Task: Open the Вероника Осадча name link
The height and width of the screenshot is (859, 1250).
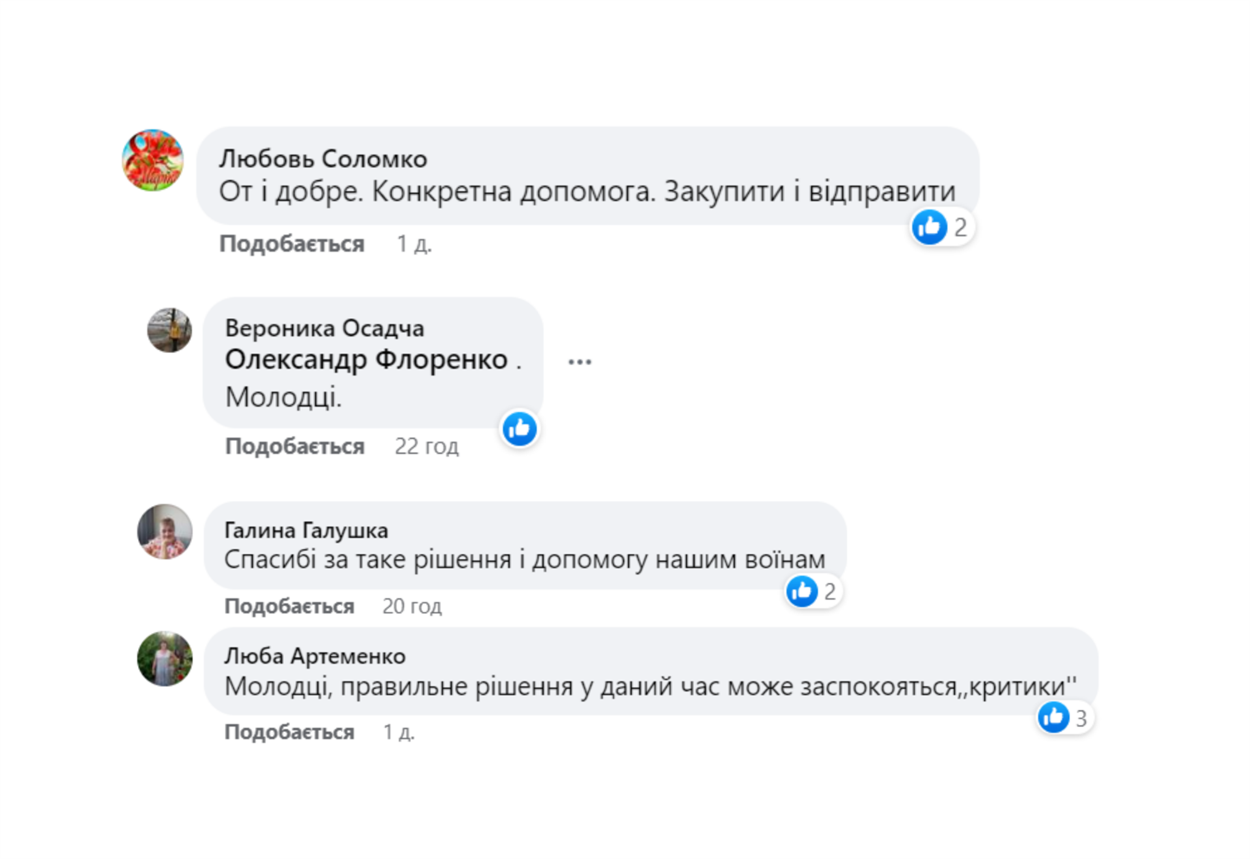Action: click(x=325, y=328)
